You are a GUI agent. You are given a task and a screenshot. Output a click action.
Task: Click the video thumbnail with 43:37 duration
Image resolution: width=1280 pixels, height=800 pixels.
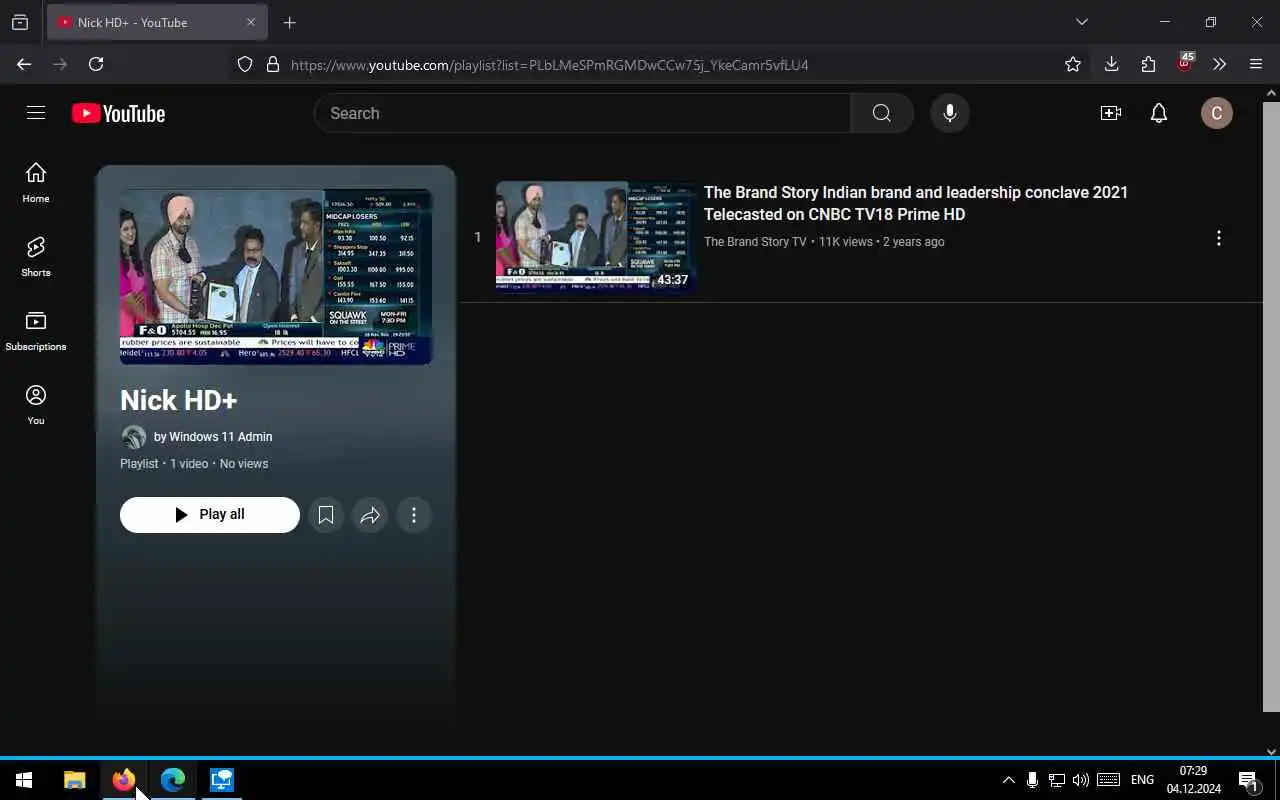tap(596, 236)
